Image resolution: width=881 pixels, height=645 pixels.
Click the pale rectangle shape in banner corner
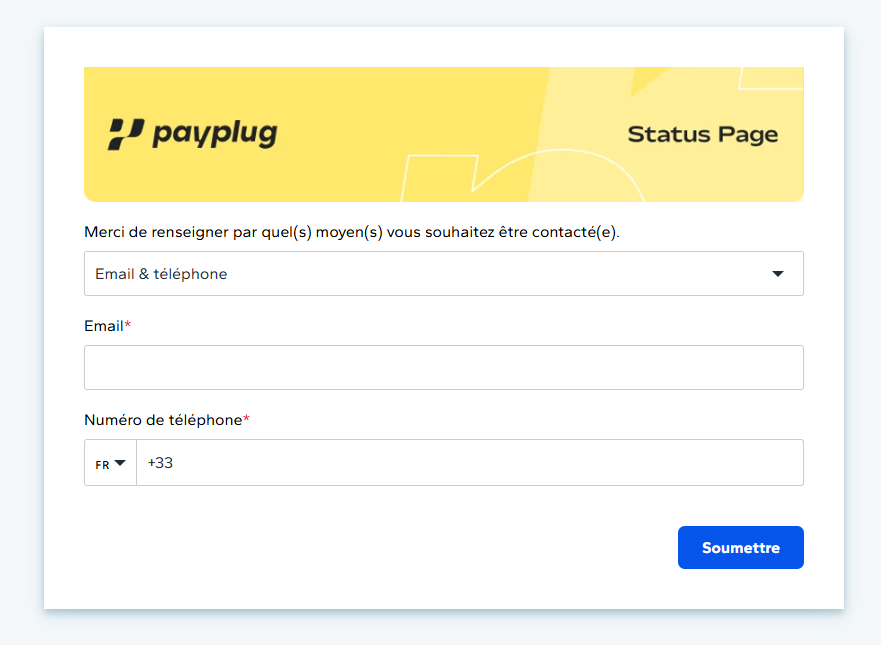click(x=770, y=78)
